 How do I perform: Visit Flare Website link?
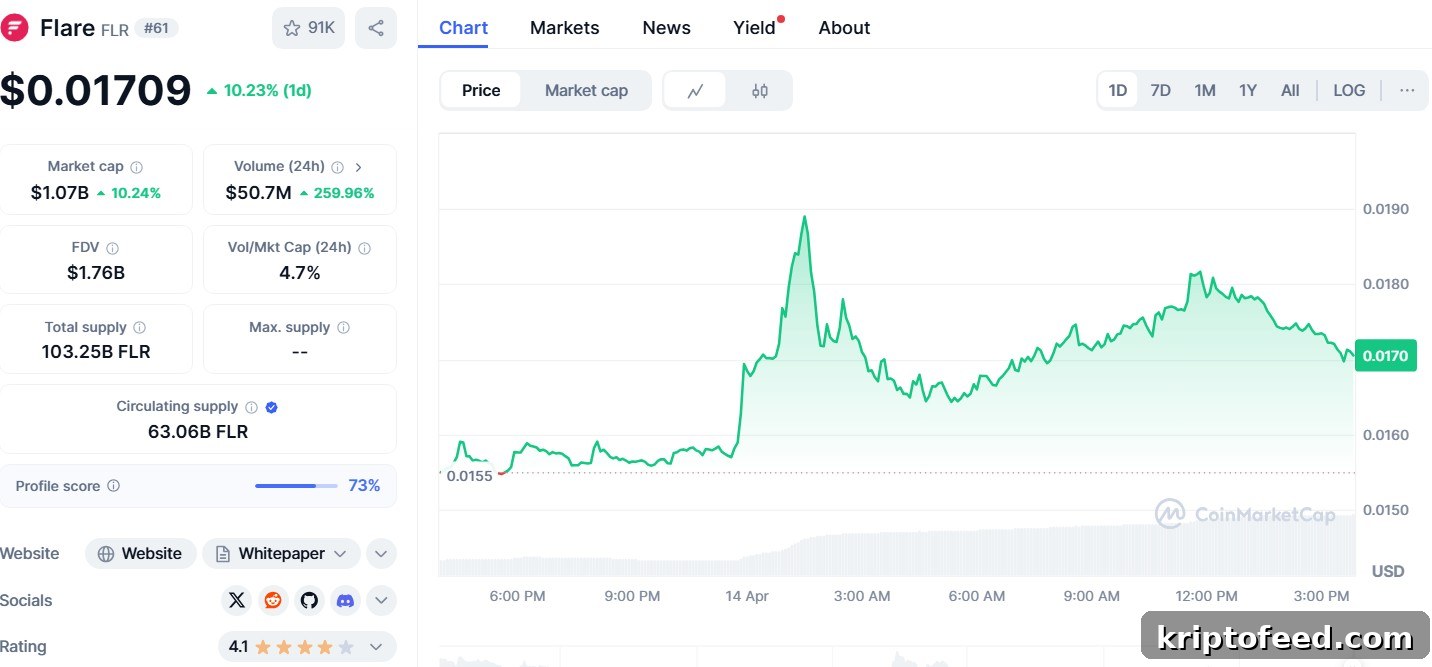click(x=140, y=554)
